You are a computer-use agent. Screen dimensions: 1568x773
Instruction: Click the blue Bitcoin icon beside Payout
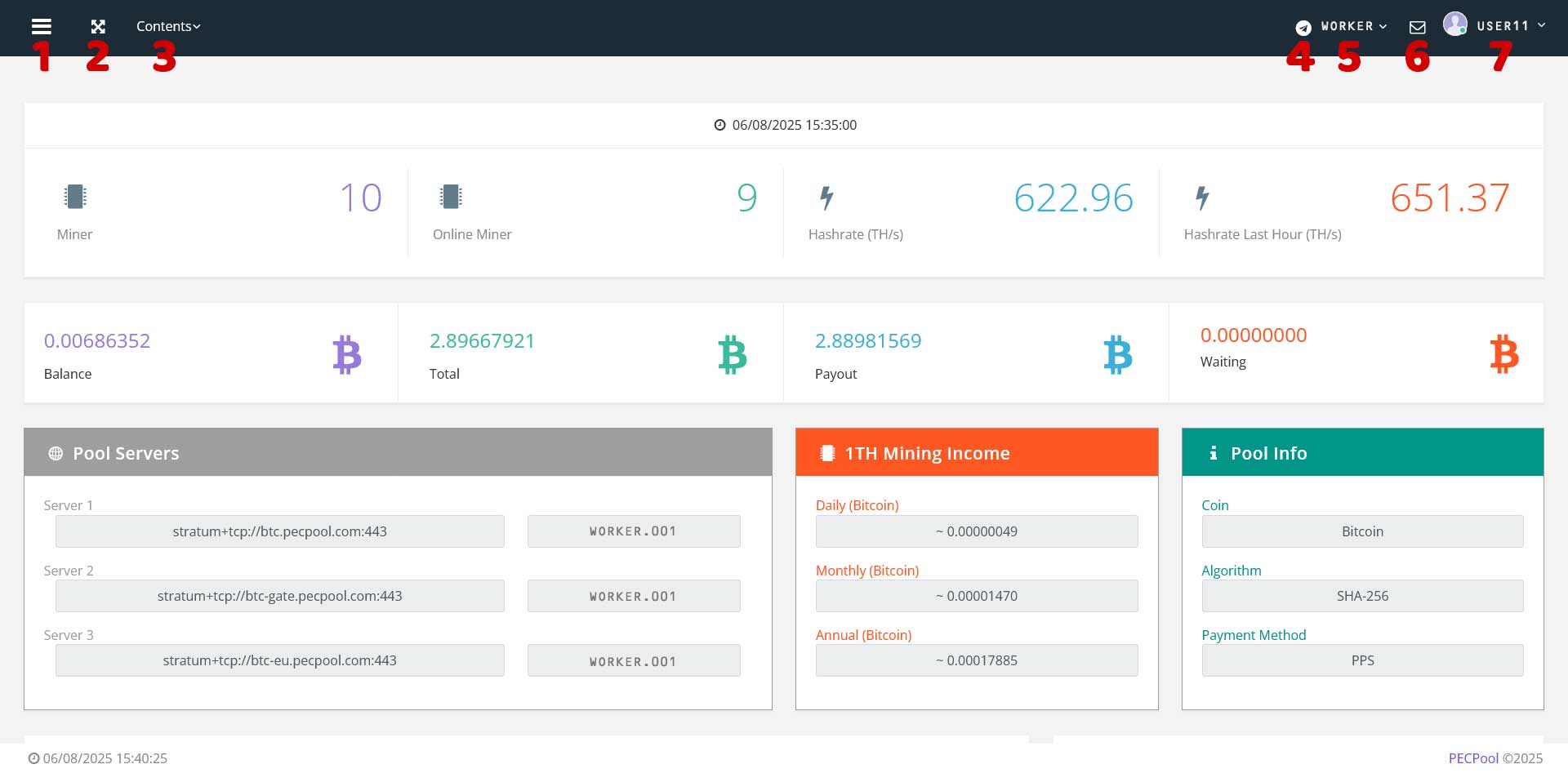point(1118,355)
